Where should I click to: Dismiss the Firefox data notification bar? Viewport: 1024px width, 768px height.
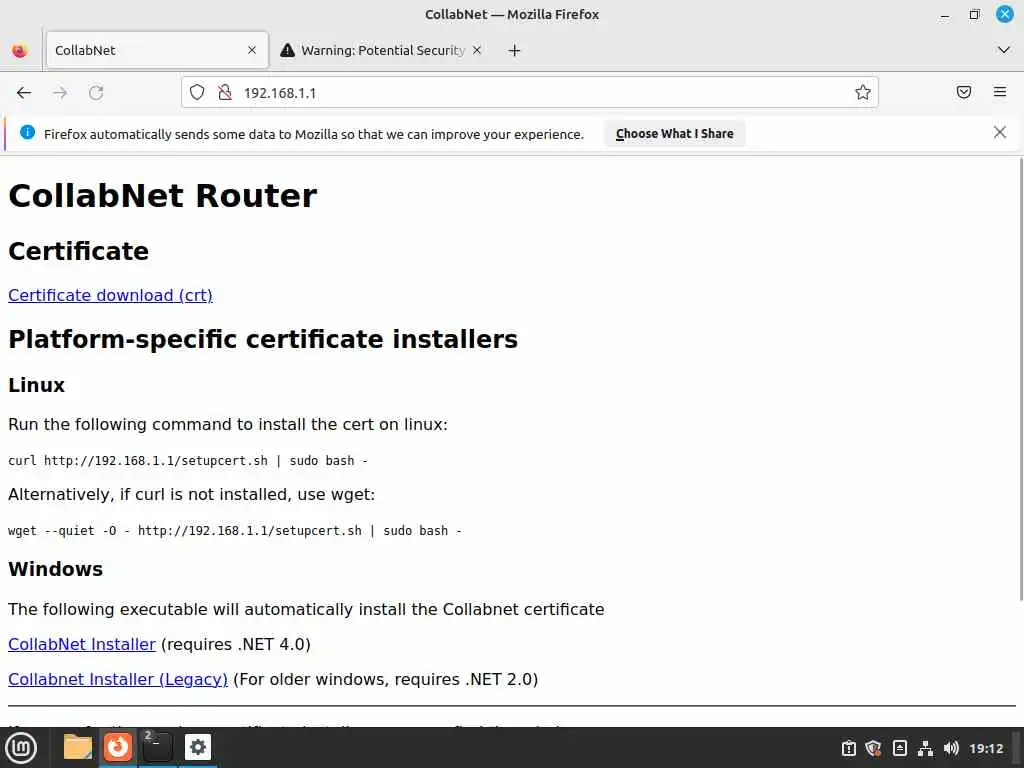tap(999, 133)
